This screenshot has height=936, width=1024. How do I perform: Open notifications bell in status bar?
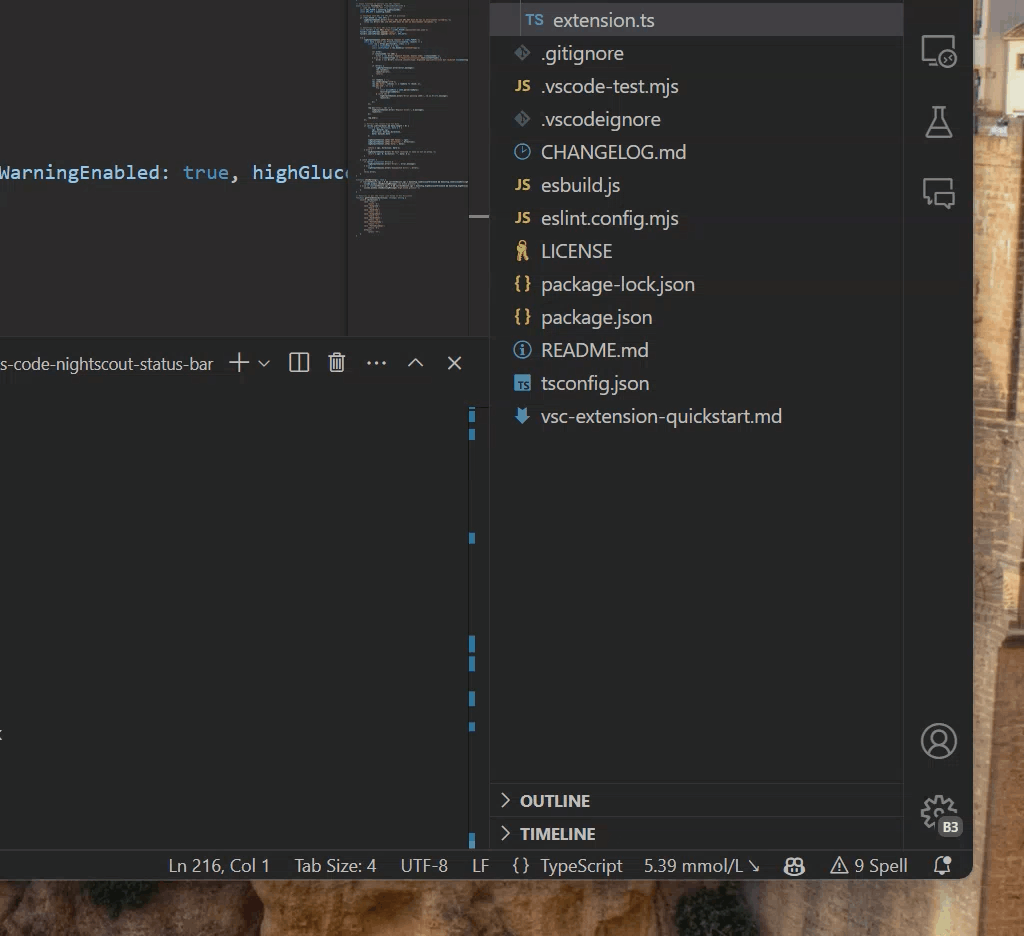942,865
